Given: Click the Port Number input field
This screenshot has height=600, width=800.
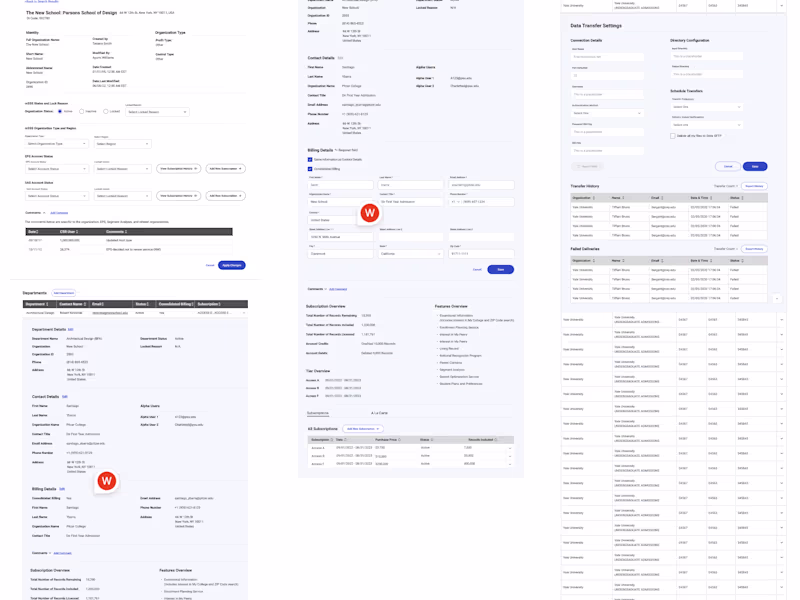Looking at the screenshot, I should pyautogui.click(x=607, y=76).
